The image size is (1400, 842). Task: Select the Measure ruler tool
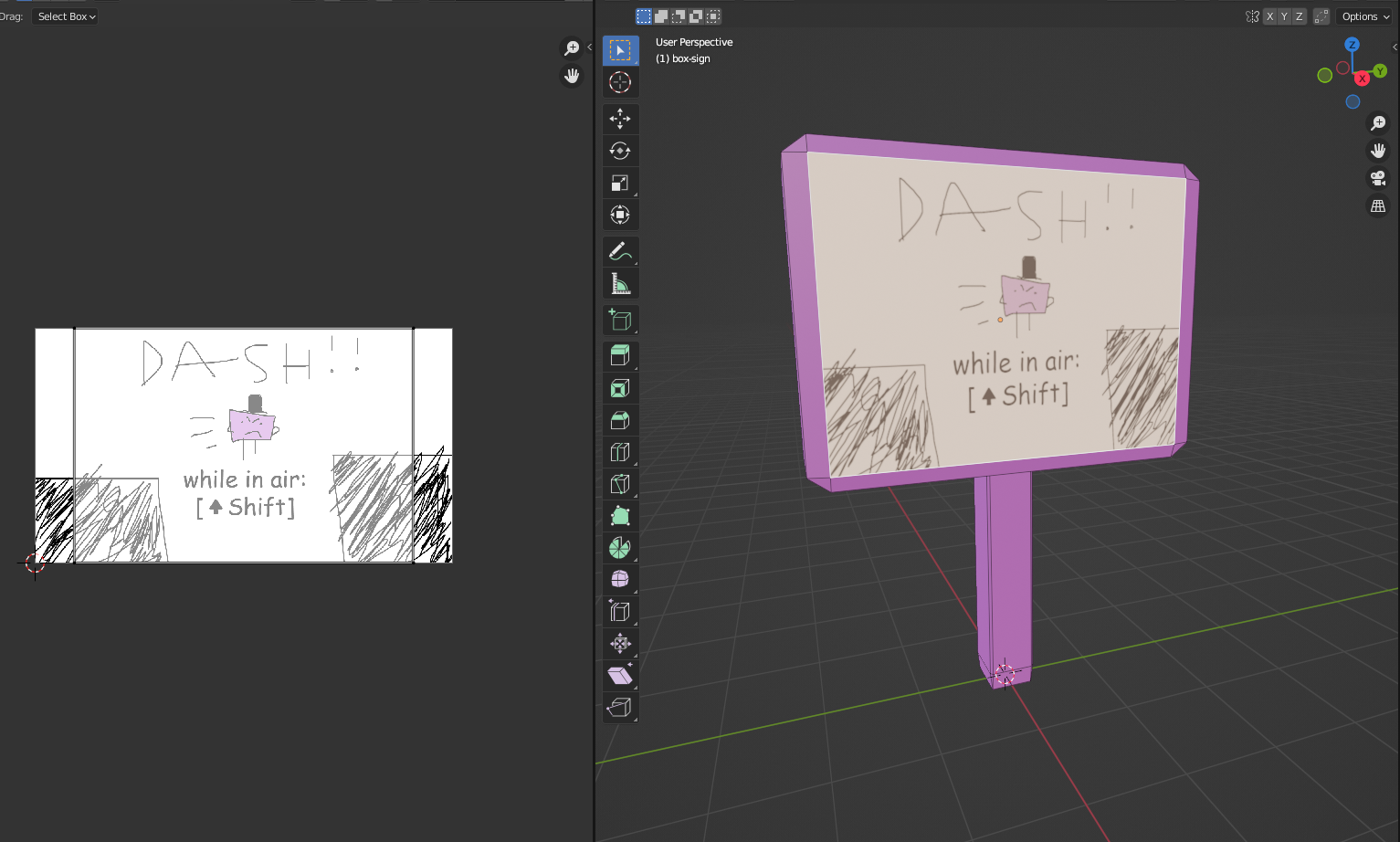[620, 283]
